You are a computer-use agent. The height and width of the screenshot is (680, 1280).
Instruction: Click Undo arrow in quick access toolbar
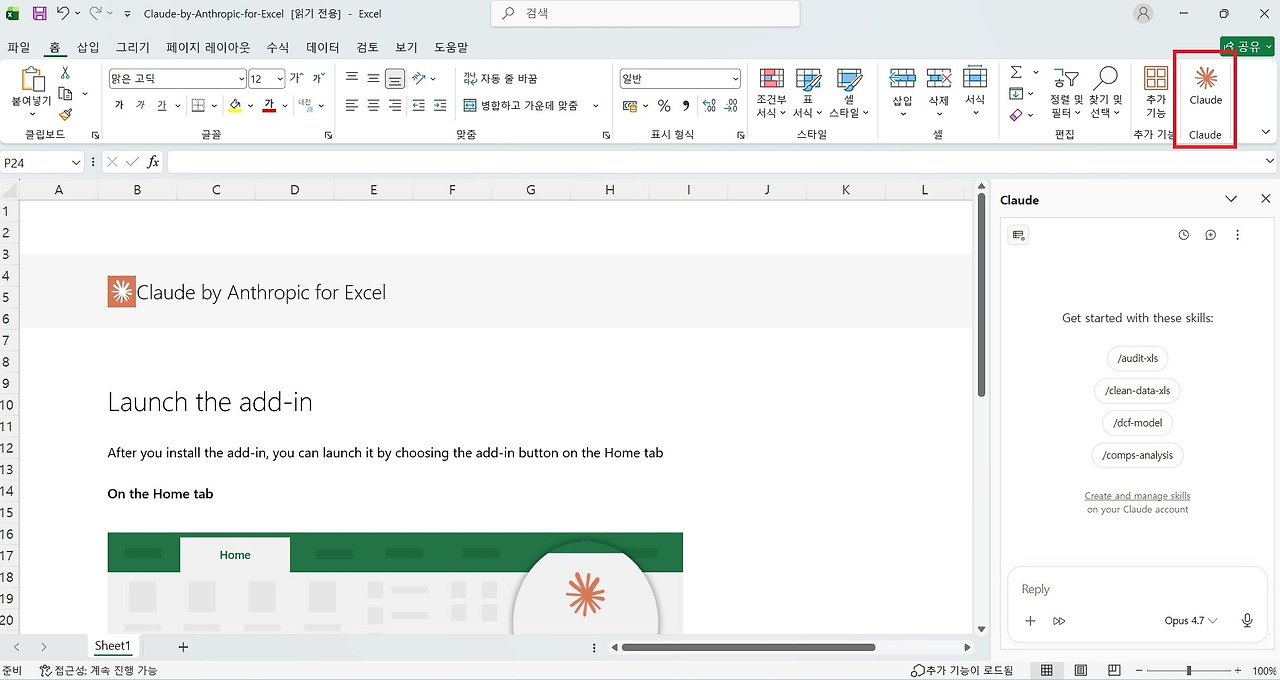coord(63,14)
